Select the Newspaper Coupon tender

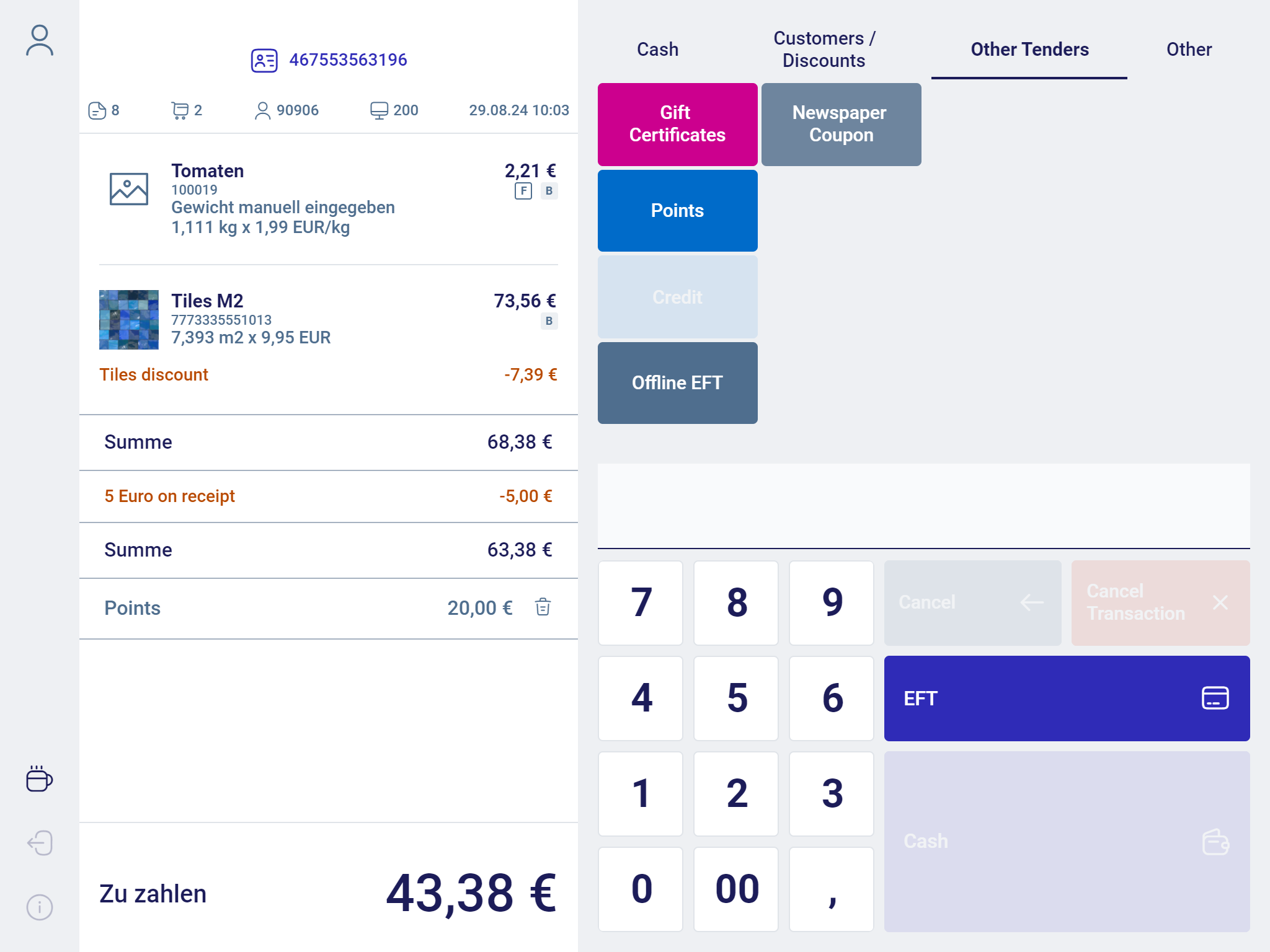tap(840, 124)
